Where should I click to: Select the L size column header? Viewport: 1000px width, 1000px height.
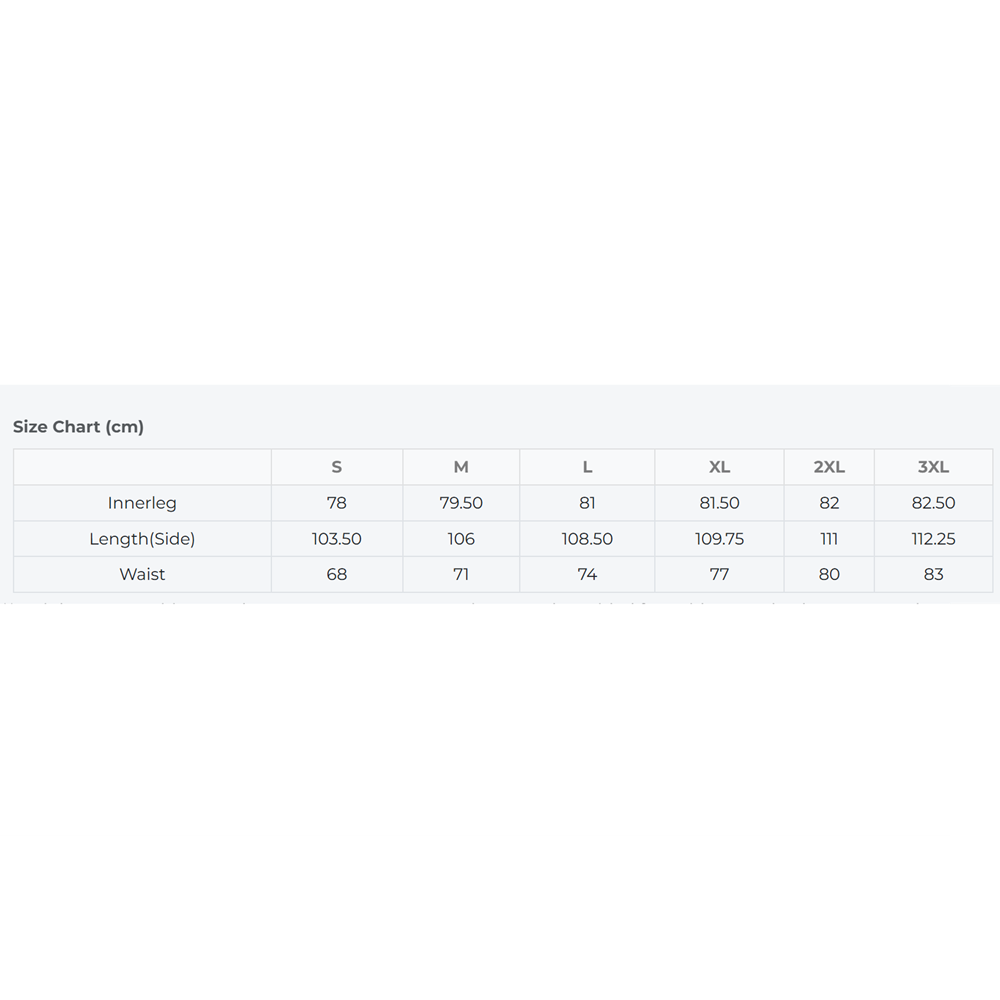click(587, 467)
